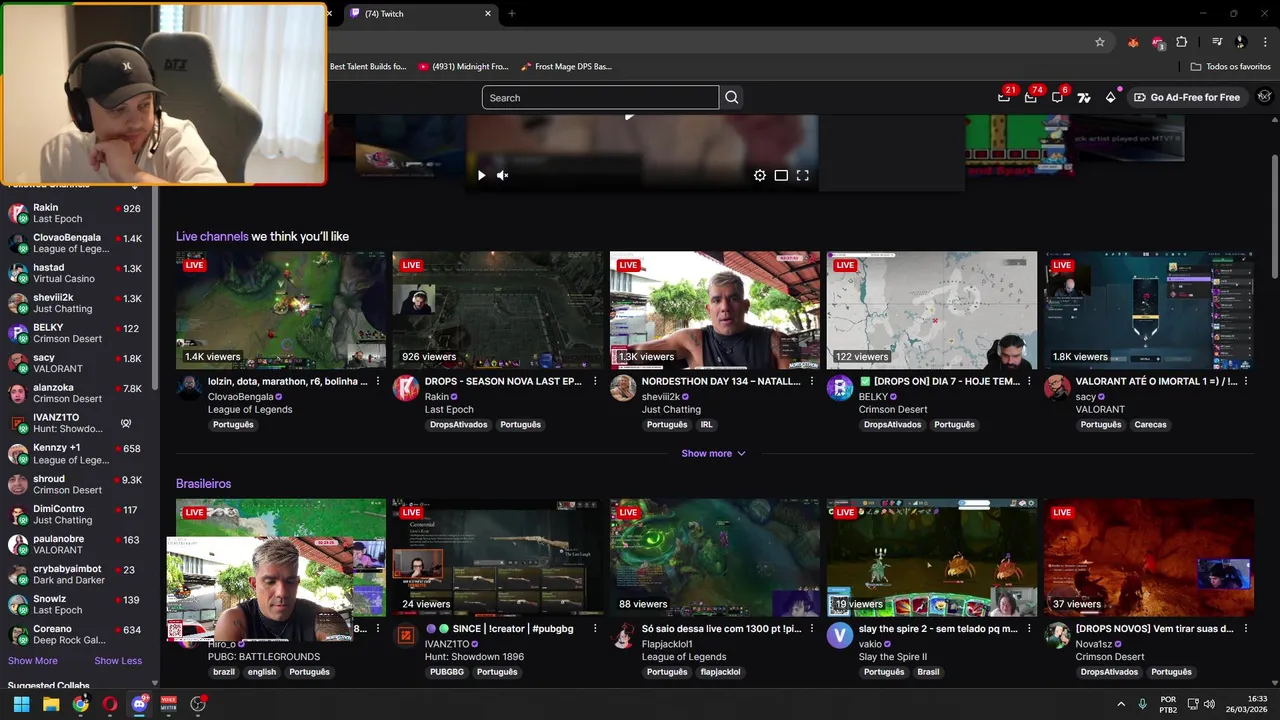Open Discord from the taskbar
This screenshot has width=1280, height=720.
pyautogui.click(x=139, y=704)
